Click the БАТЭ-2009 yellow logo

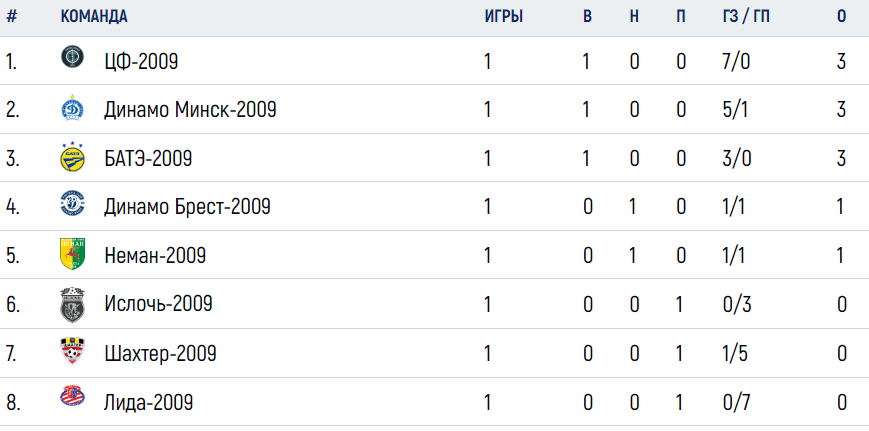(72, 157)
